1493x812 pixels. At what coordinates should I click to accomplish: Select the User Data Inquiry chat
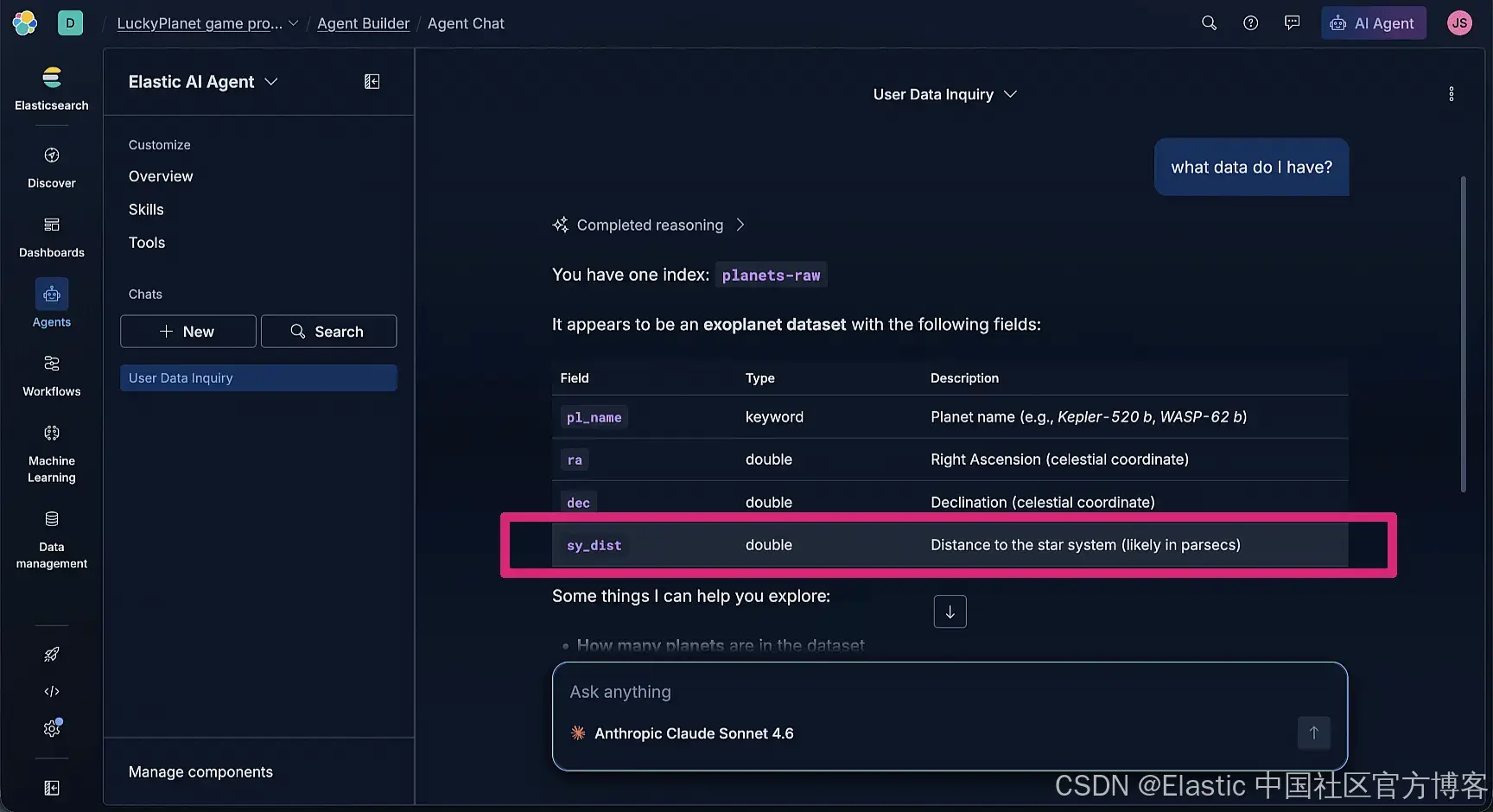(x=258, y=378)
